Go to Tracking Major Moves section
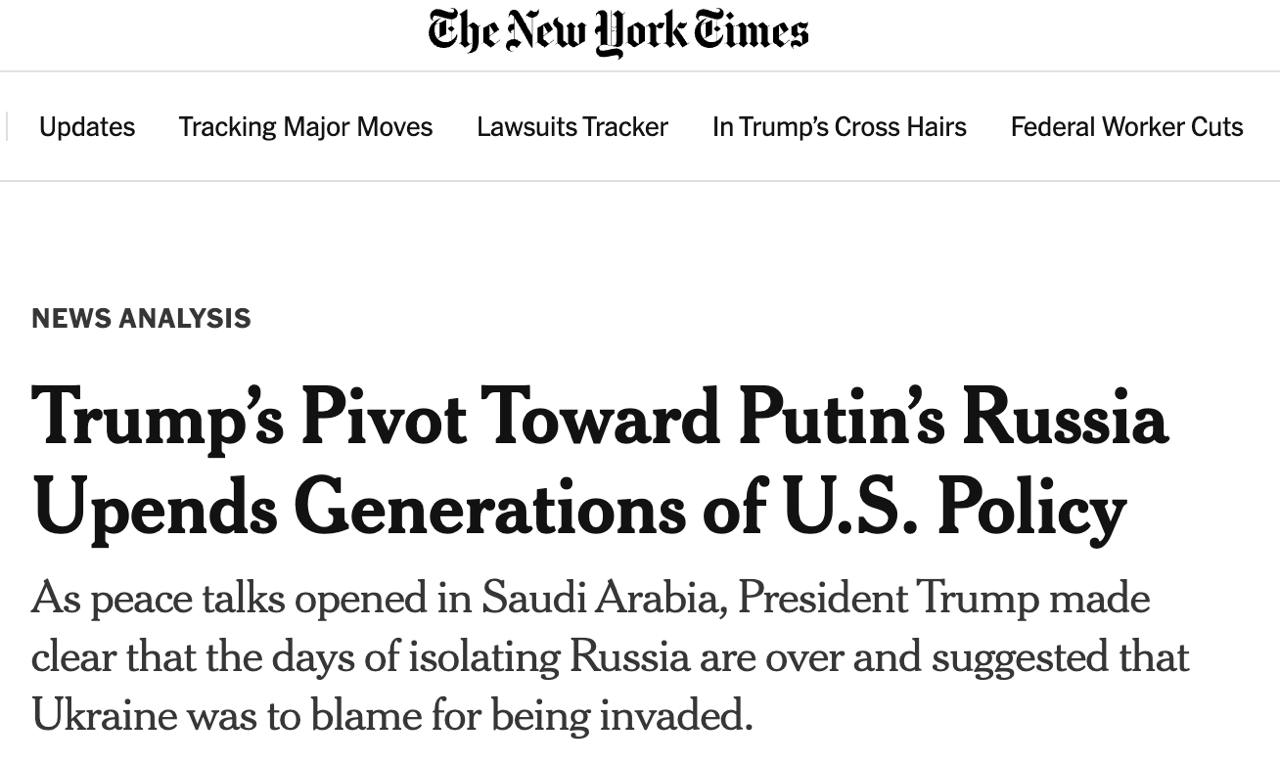1280x763 pixels. pyautogui.click(x=305, y=127)
